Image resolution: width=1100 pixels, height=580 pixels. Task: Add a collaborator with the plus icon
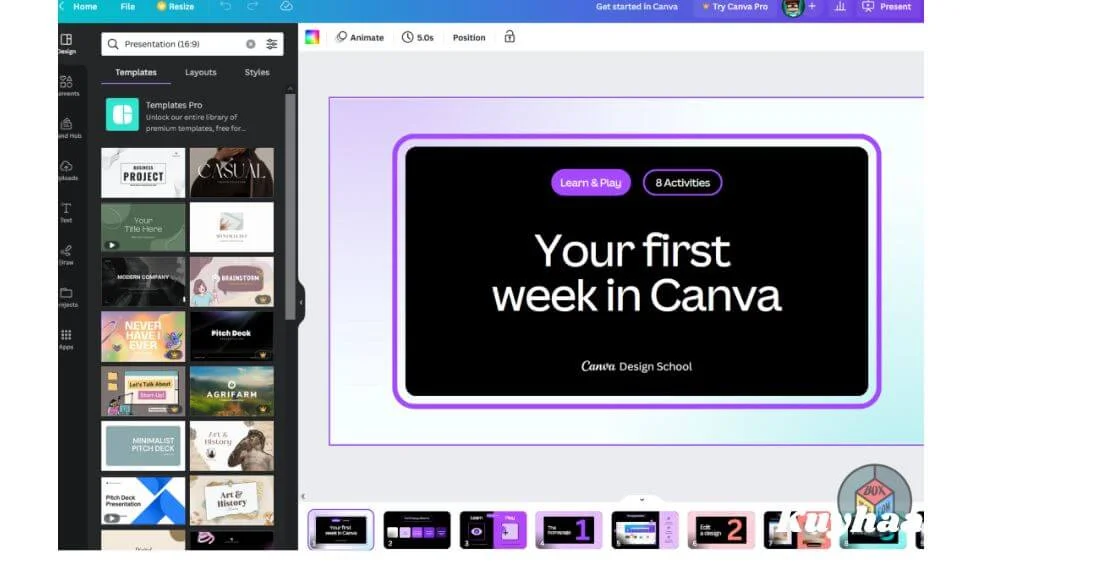point(812,6)
